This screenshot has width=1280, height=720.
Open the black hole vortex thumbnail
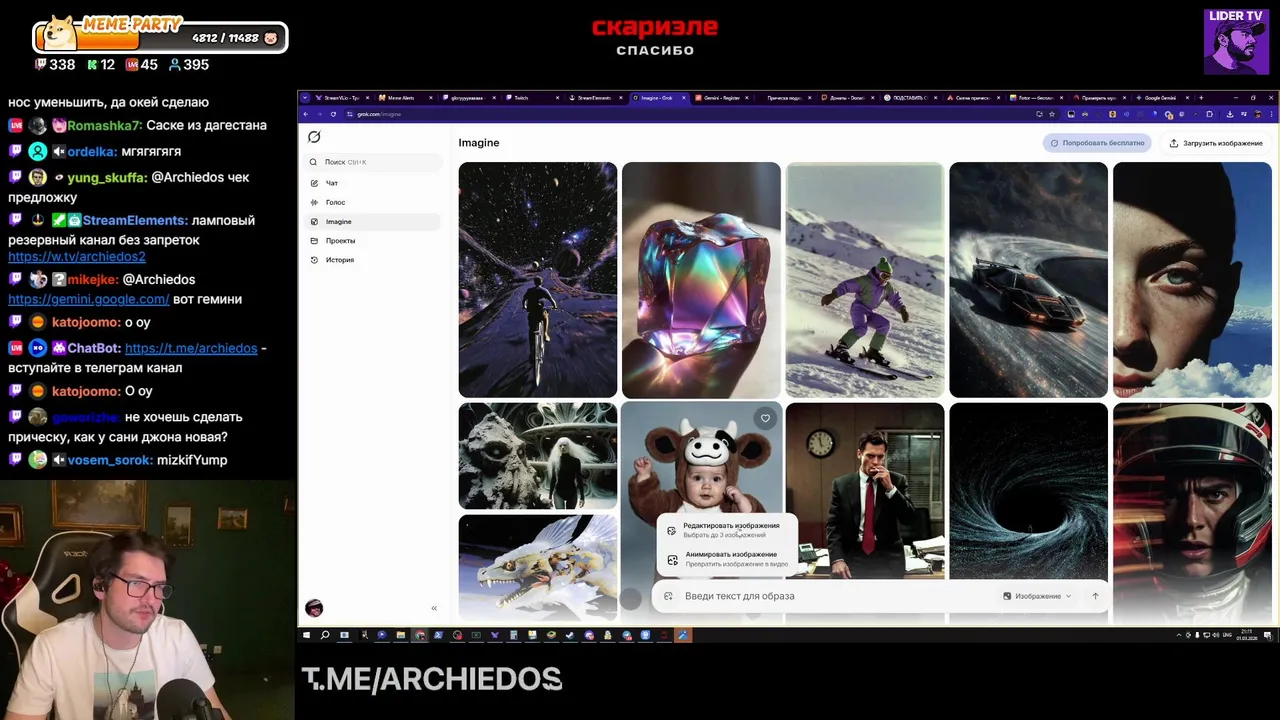click(x=1028, y=490)
